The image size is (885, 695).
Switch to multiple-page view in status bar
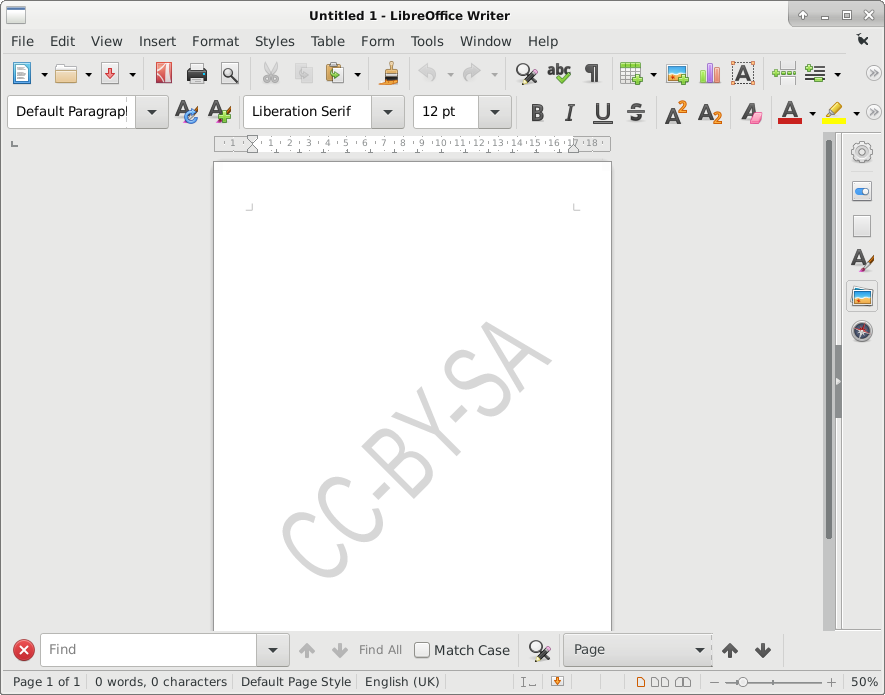pos(660,682)
